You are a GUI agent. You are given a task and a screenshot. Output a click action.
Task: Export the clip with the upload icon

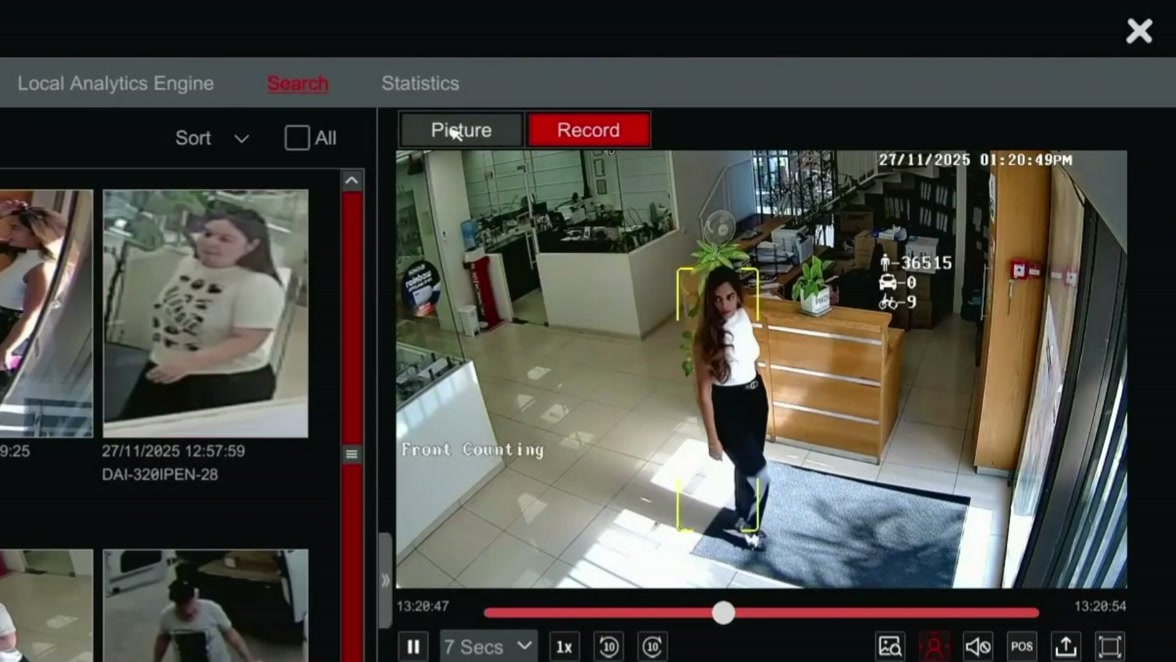pyautogui.click(x=1066, y=646)
